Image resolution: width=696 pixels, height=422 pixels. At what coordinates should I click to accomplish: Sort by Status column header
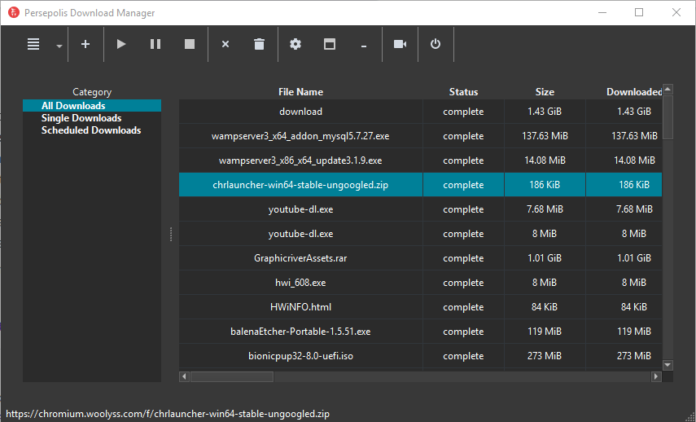click(463, 92)
